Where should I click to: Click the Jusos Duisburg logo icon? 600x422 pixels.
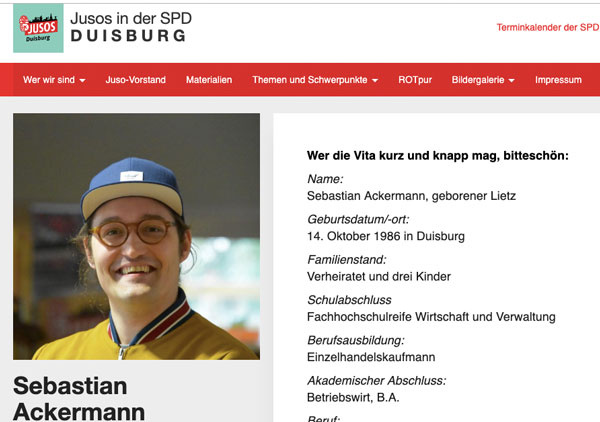click(x=38, y=28)
